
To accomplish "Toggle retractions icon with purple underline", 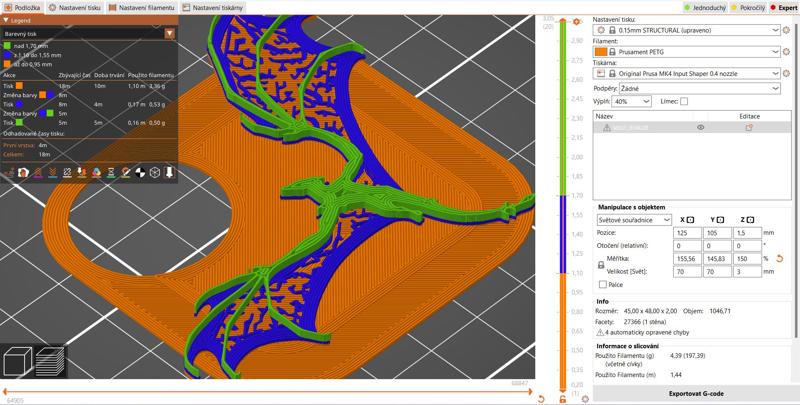I will click(38, 172).
